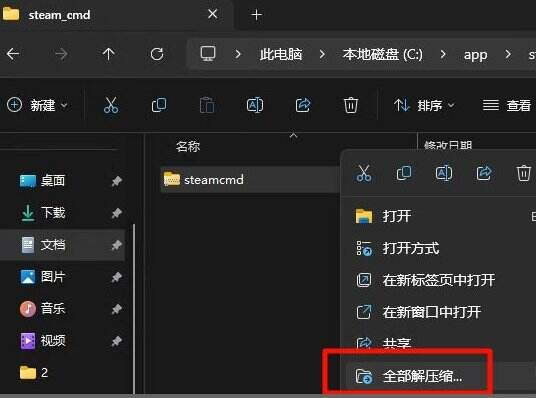Click the Forward navigation arrow
Screen dimensions: 536x398
point(61,54)
